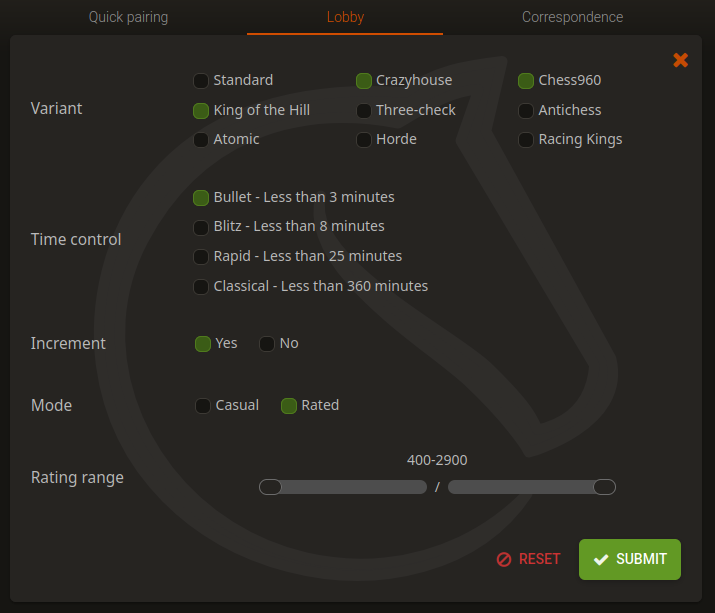The image size is (715, 613).
Task: Check the Racing Kings variant
Action: click(x=526, y=140)
